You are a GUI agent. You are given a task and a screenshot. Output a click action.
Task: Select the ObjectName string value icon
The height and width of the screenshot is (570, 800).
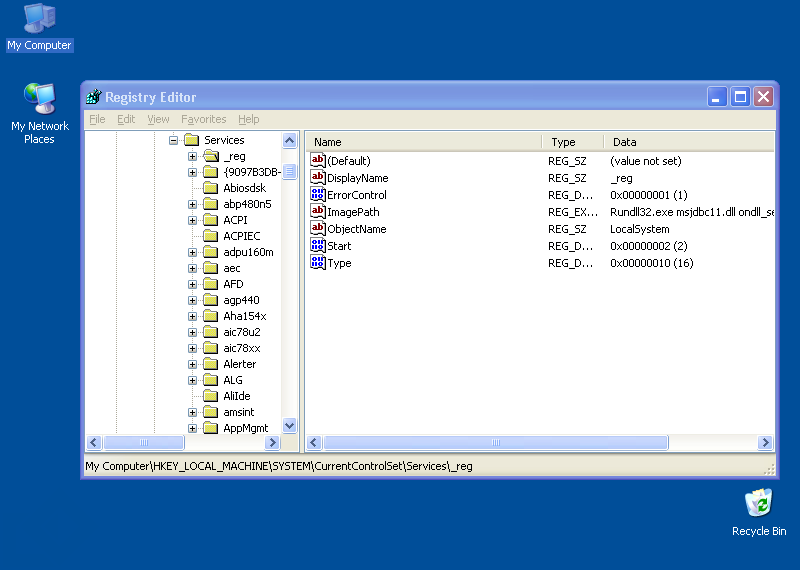[317, 228]
